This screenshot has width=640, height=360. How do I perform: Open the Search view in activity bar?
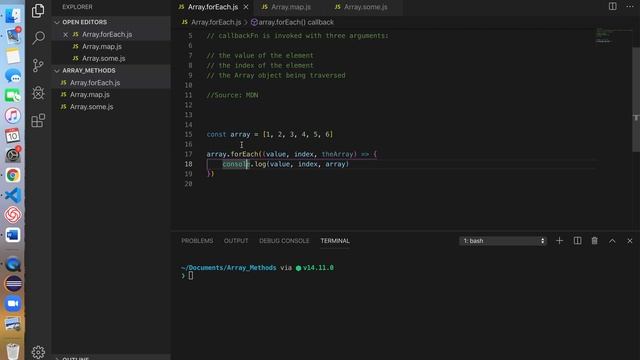(x=38, y=38)
